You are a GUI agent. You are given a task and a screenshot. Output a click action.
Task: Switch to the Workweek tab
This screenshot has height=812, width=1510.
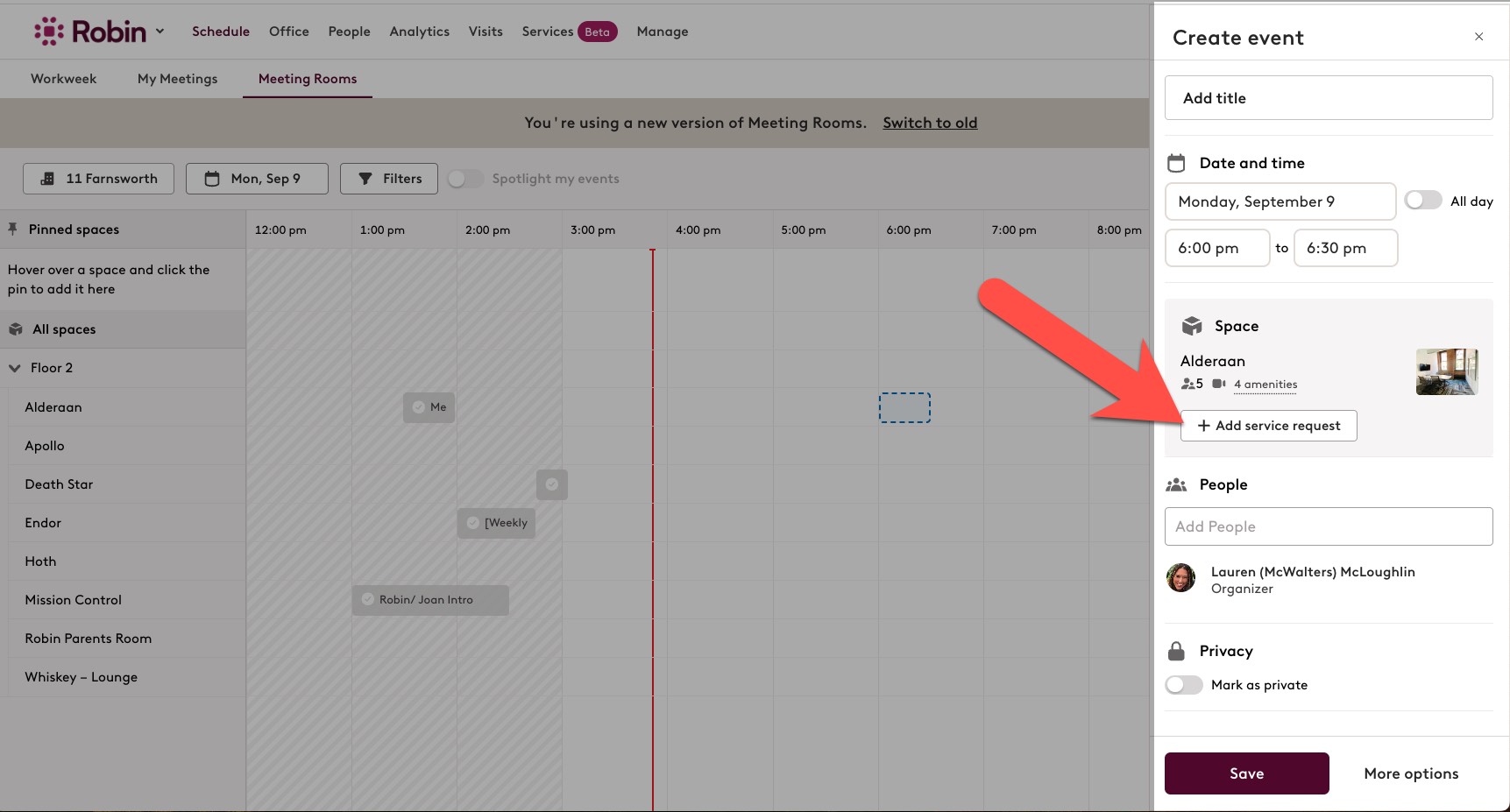click(x=63, y=79)
